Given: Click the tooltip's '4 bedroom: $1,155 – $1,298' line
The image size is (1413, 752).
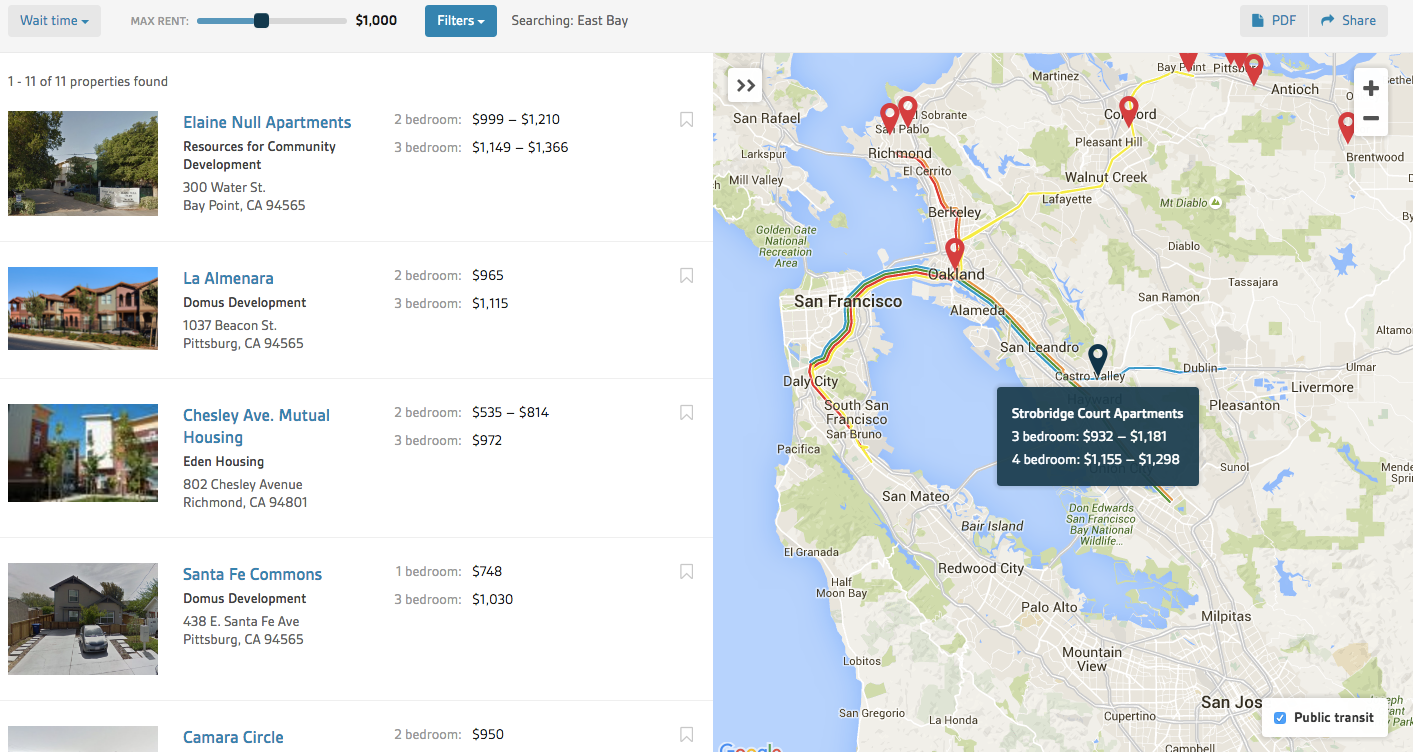Looking at the screenshot, I should point(1096,460).
